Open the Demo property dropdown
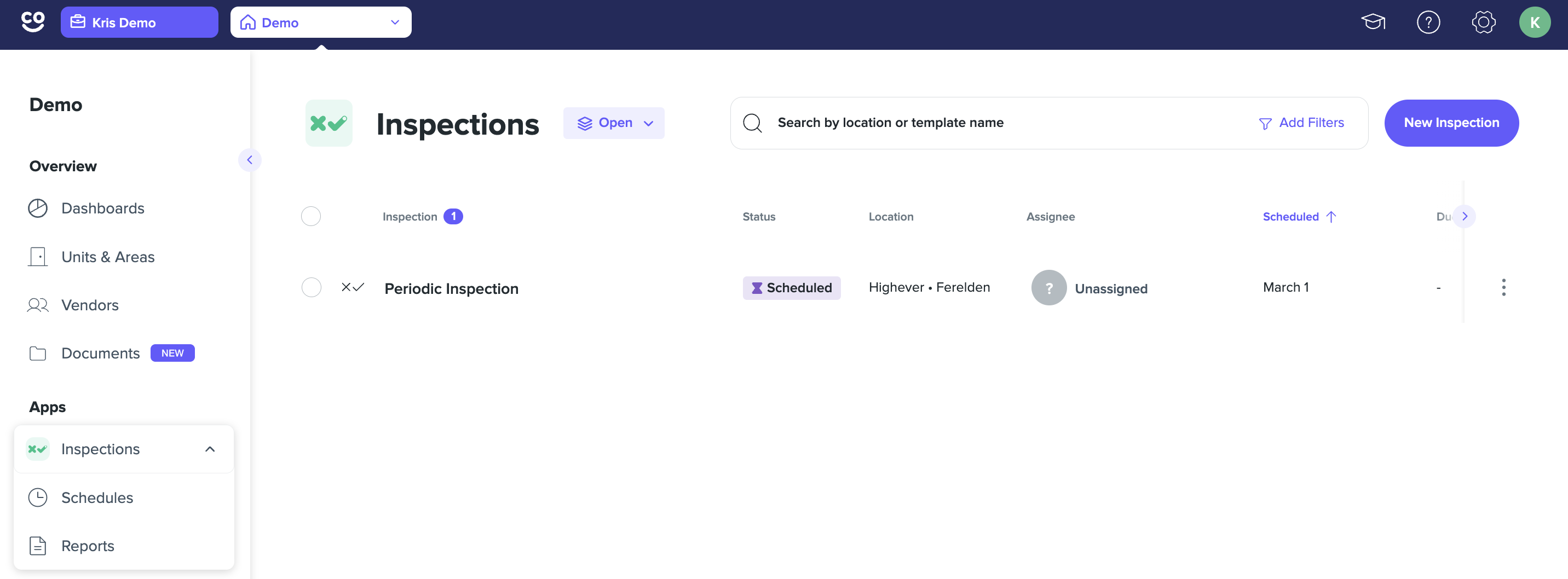 point(321,22)
